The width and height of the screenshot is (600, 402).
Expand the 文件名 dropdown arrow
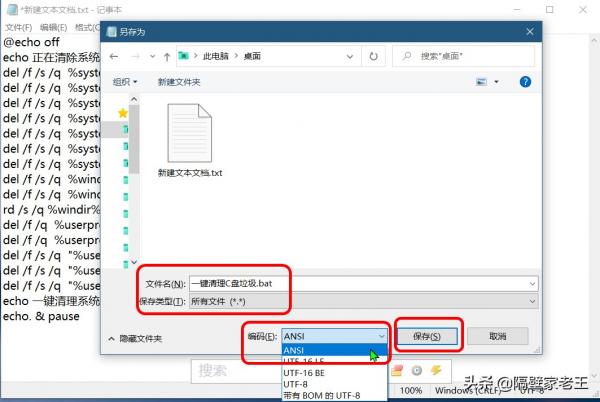pyautogui.click(x=532, y=284)
